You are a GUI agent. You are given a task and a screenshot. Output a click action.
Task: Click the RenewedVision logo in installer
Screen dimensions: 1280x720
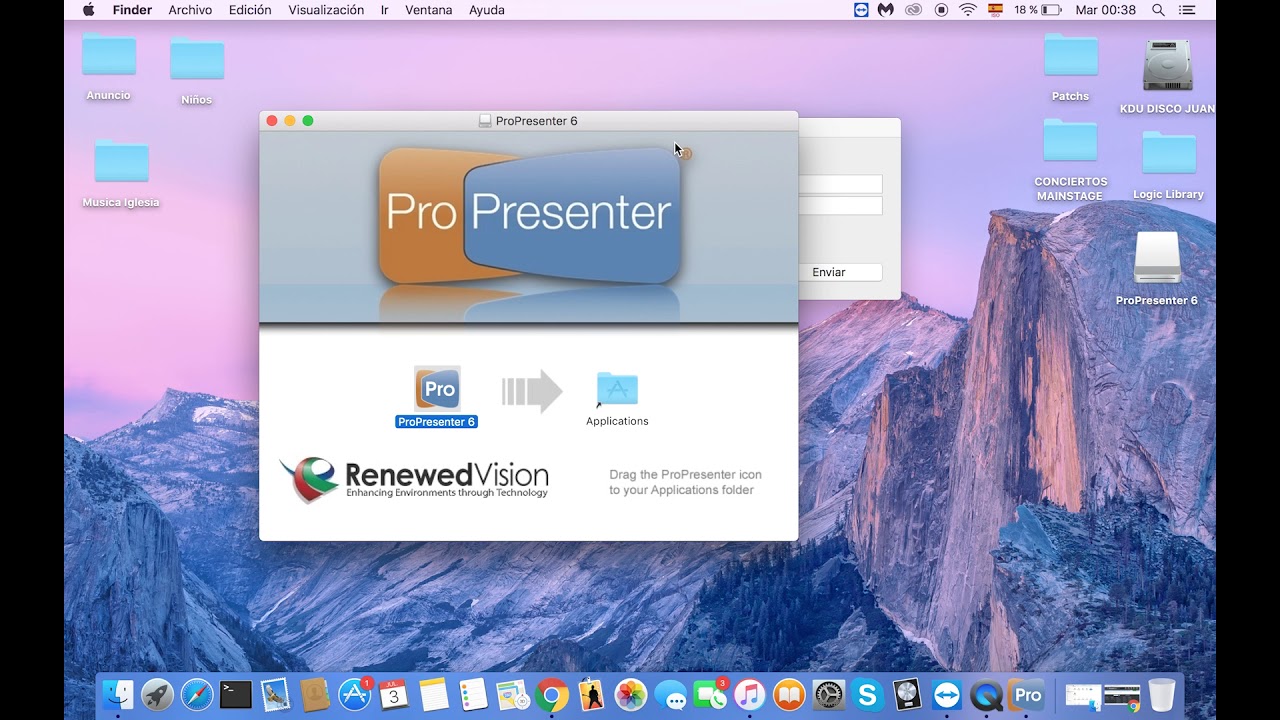click(414, 479)
